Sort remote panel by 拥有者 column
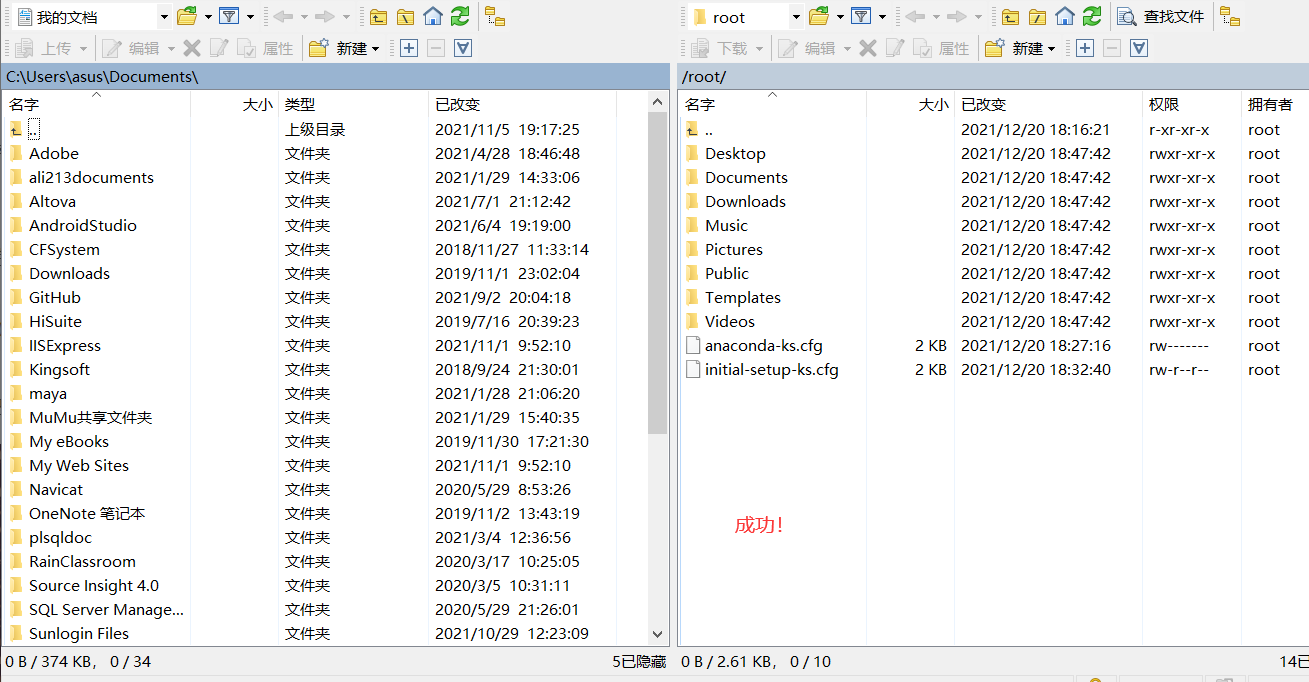 [1275, 104]
